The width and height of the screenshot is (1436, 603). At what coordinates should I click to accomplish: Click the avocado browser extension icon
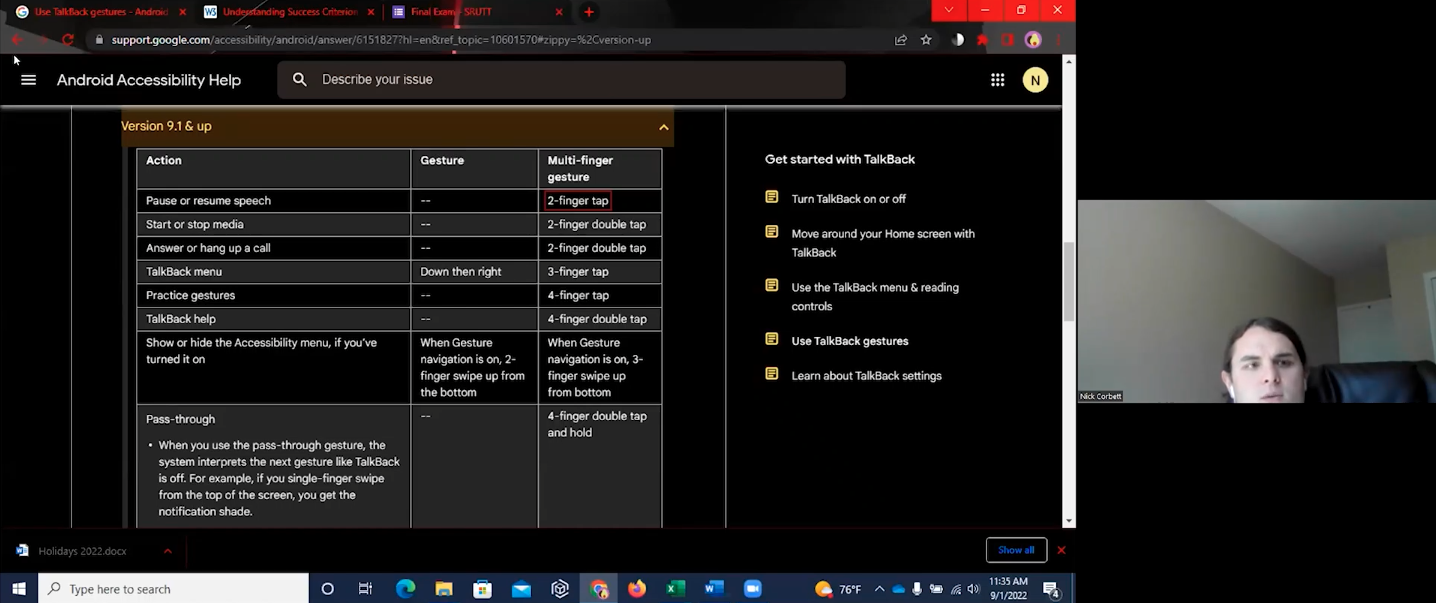point(1032,40)
